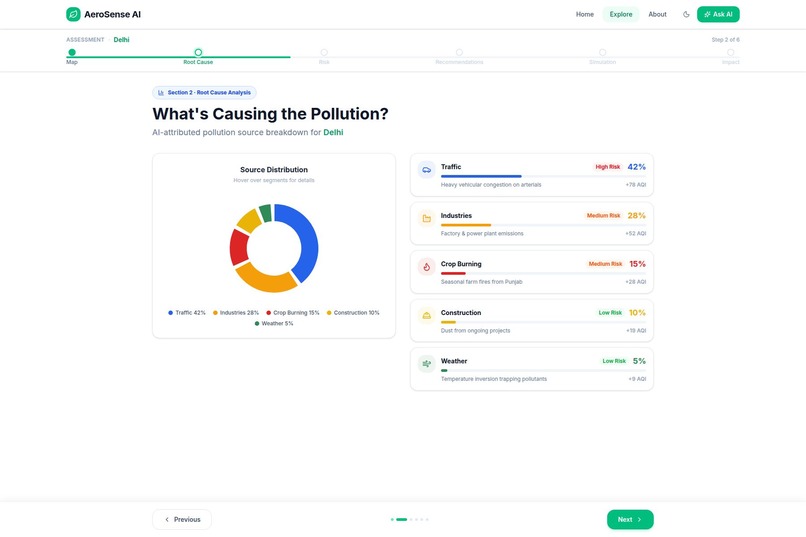Click the Crop Burning progress bar
Screen dimensions: 806x537
[543, 273]
